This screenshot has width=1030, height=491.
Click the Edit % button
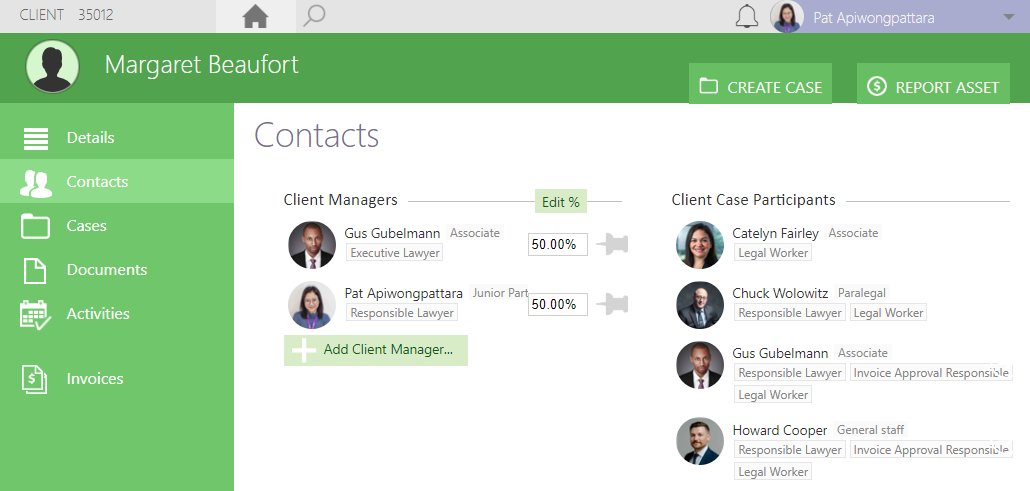(x=561, y=202)
